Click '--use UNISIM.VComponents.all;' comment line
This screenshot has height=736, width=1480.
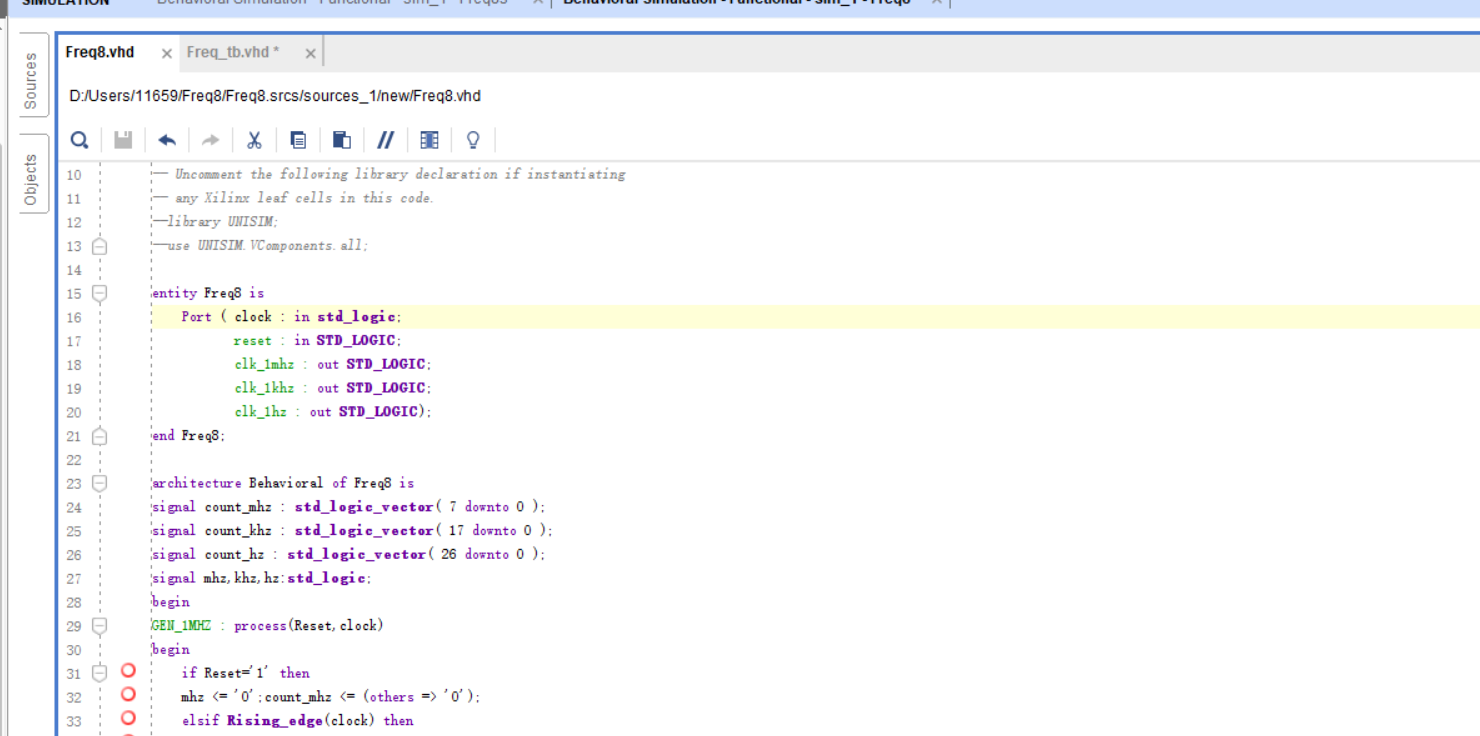[260, 246]
